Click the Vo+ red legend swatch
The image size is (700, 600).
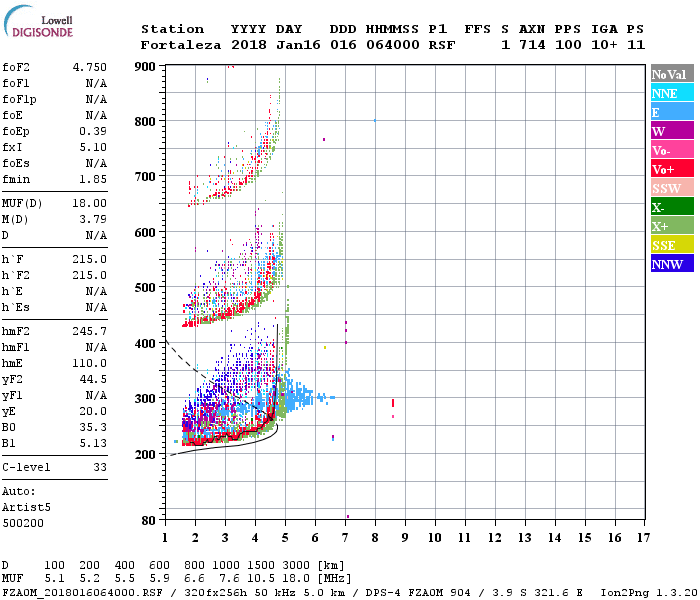tap(672, 168)
